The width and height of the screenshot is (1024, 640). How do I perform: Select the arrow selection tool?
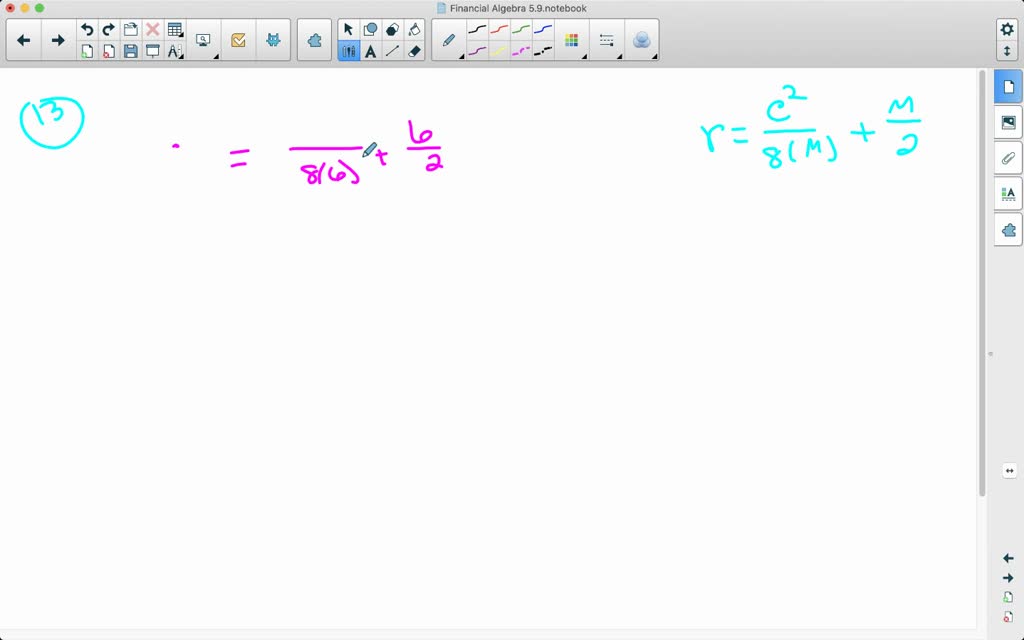(x=348, y=28)
